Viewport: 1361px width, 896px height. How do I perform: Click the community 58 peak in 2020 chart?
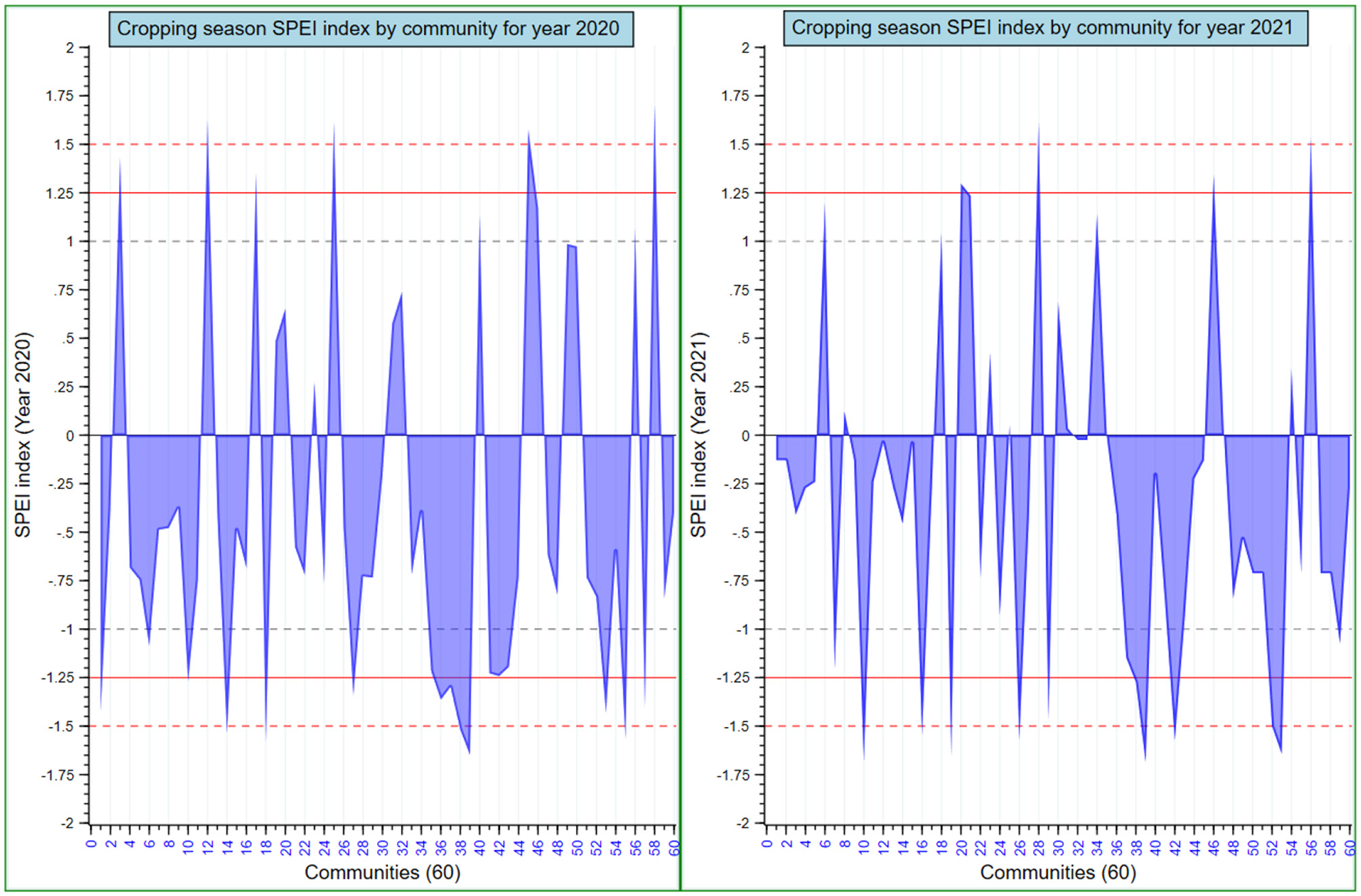[654, 111]
